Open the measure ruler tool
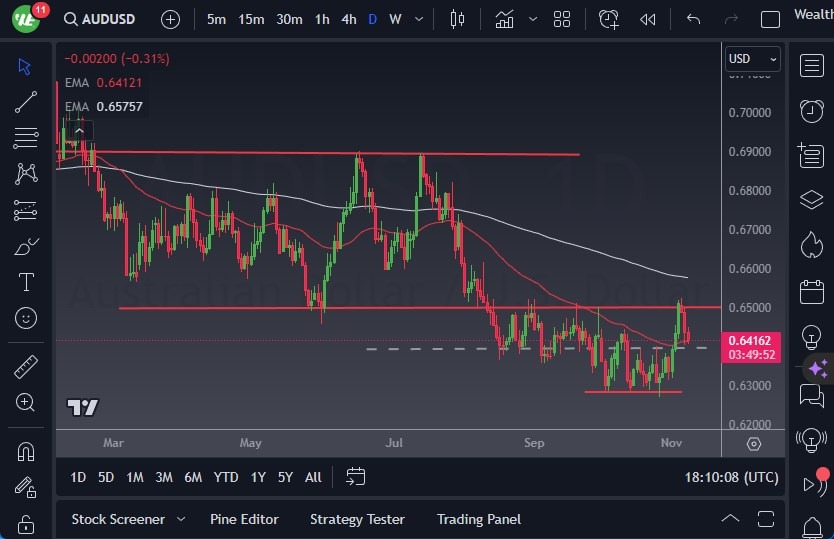 point(26,367)
